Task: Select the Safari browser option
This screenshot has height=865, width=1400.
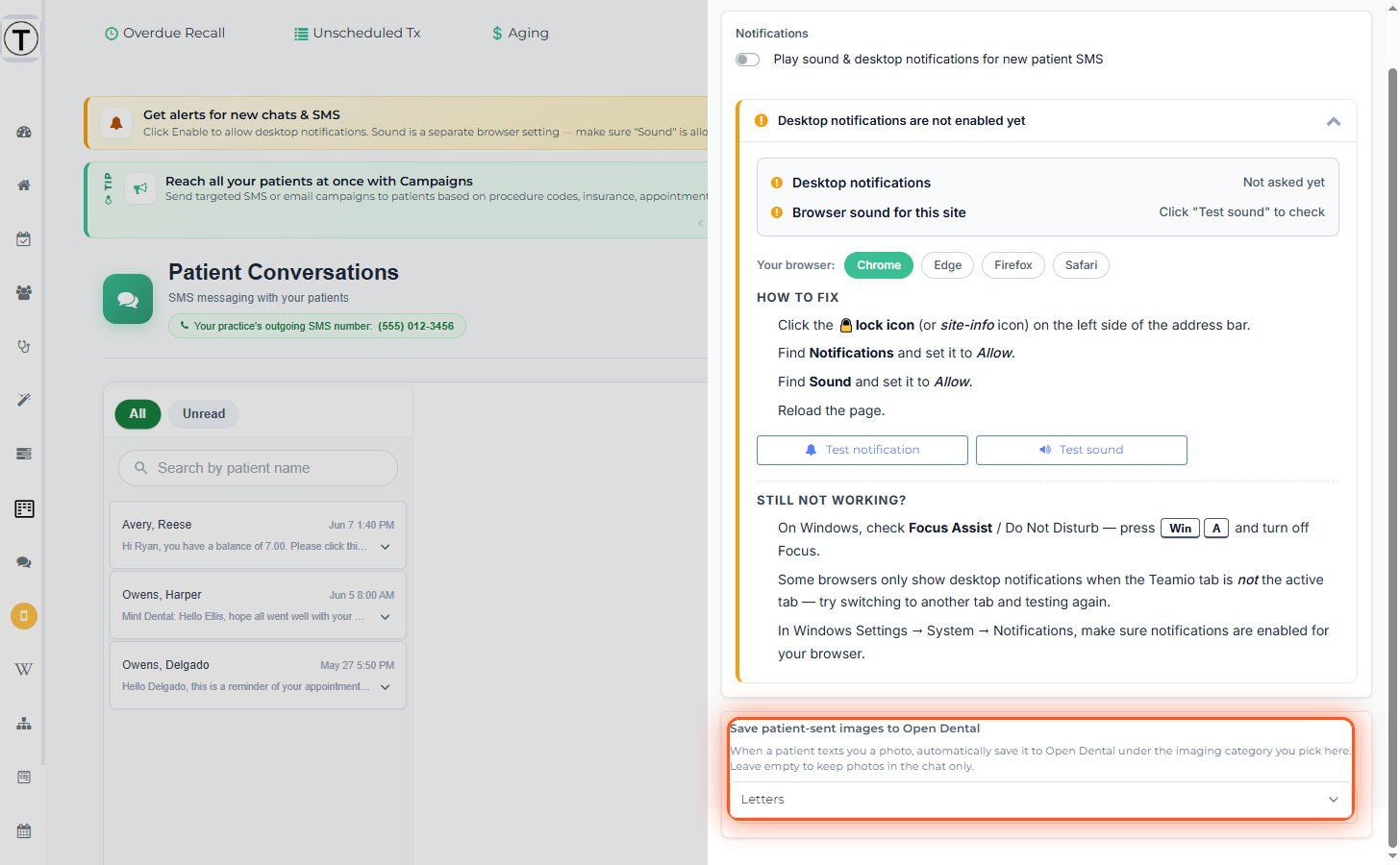Action: pyautogui.click(x=1081, y=265)
